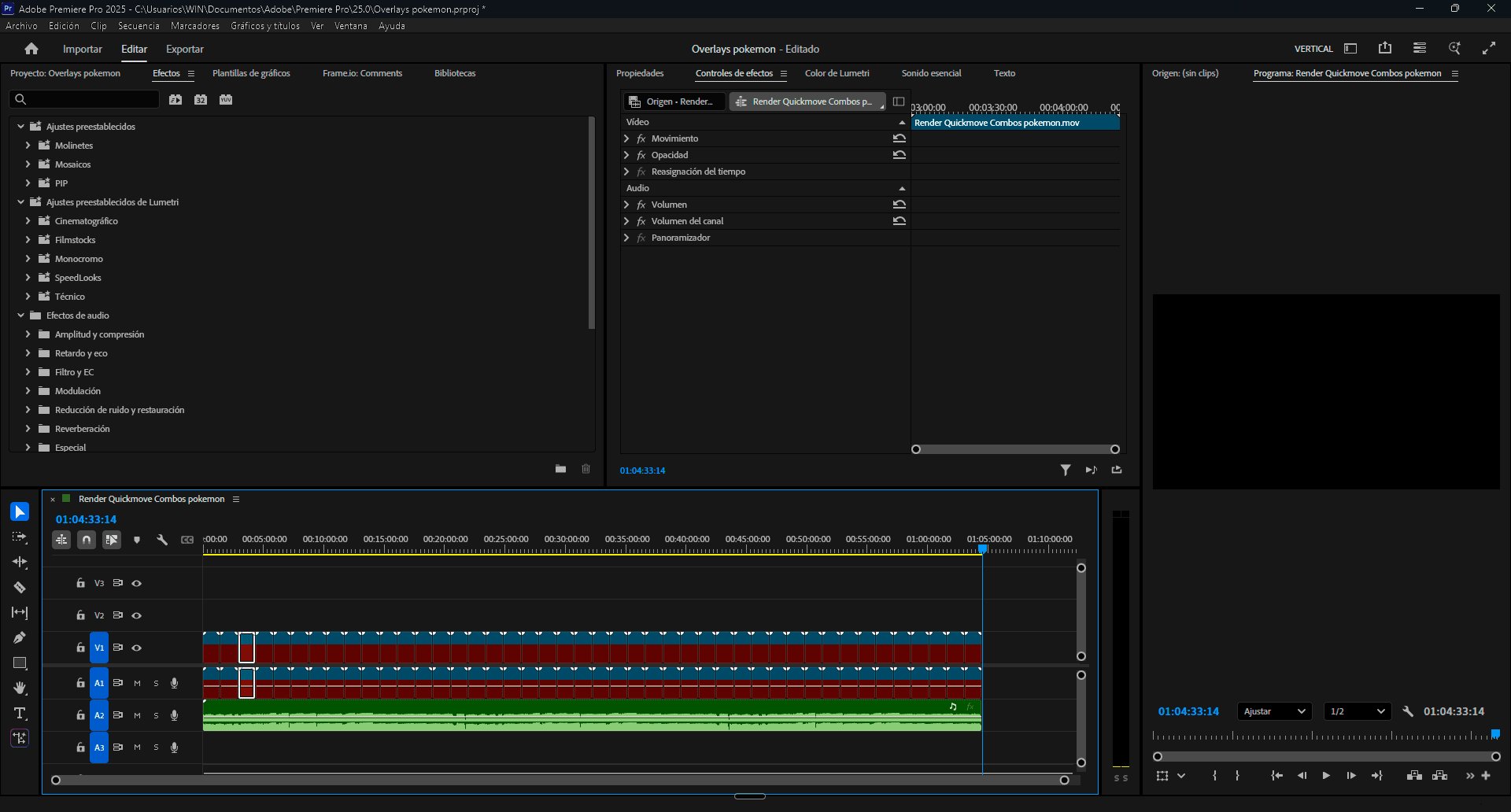Mute audio track A1
The image size is (1511, 812).
click(x=137, y=684)
